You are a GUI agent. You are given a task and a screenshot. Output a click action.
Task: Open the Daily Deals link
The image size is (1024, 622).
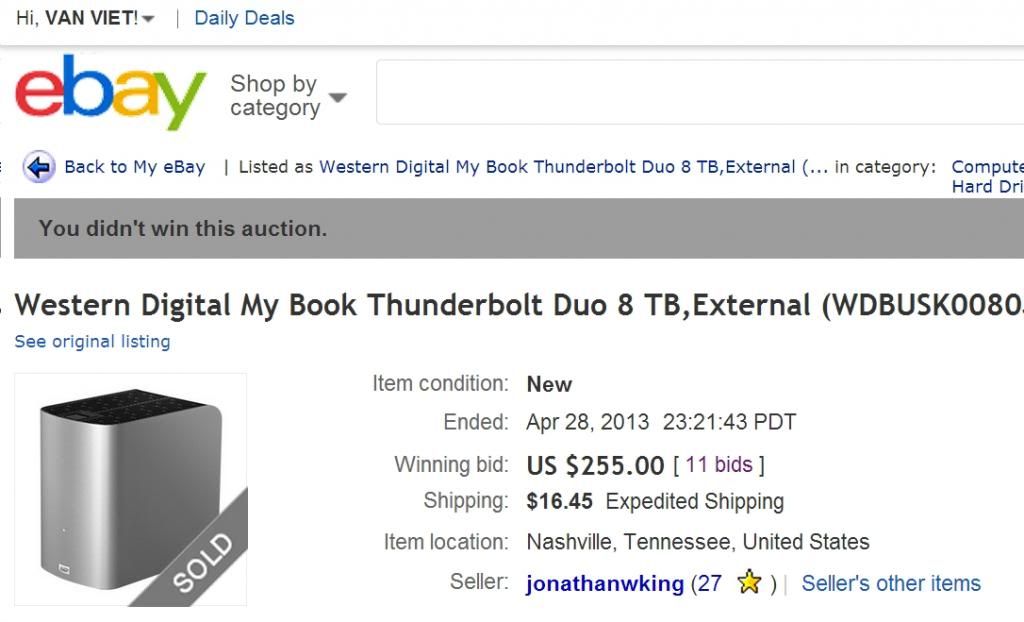[x=244, y=18]
